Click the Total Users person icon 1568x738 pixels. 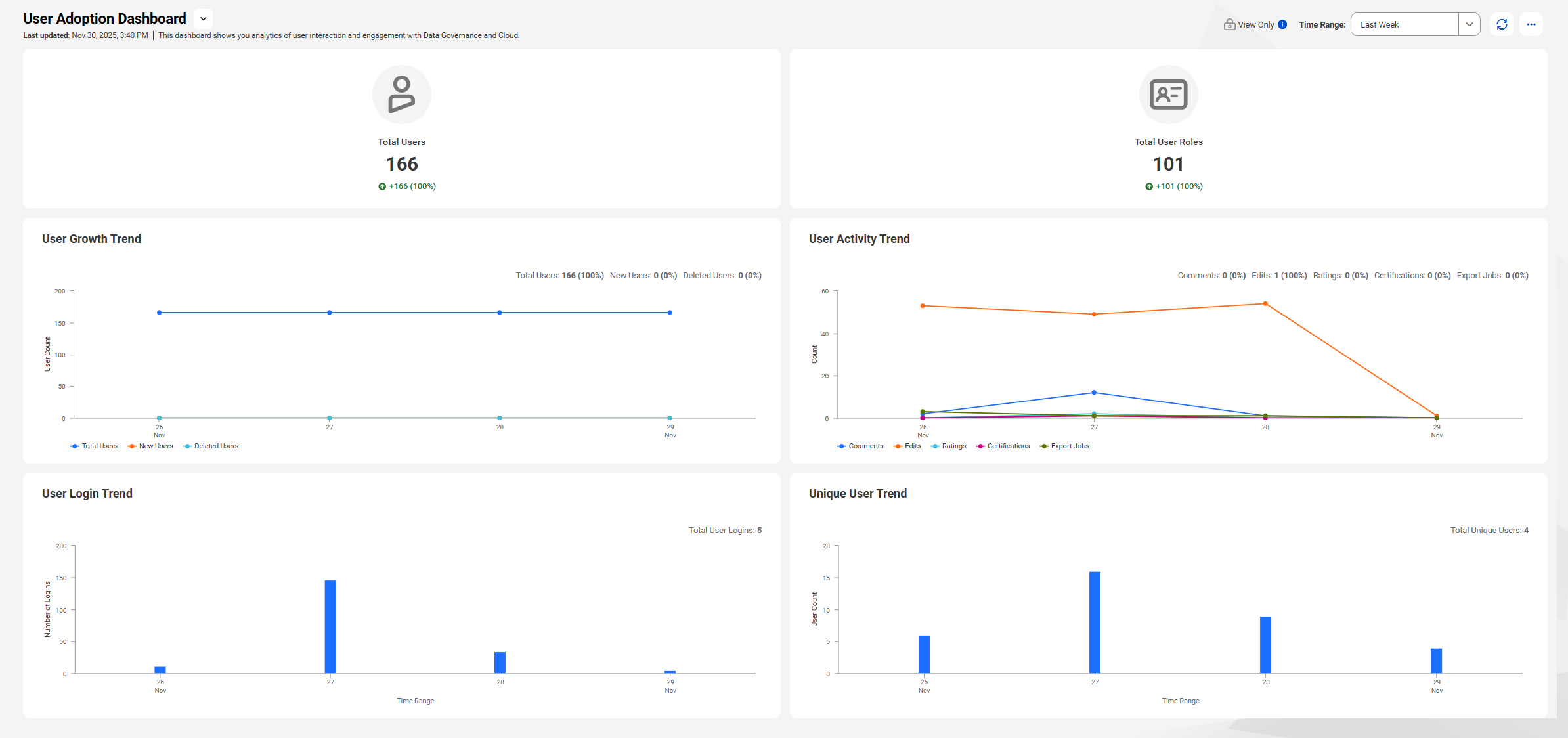tap(402, 95)
